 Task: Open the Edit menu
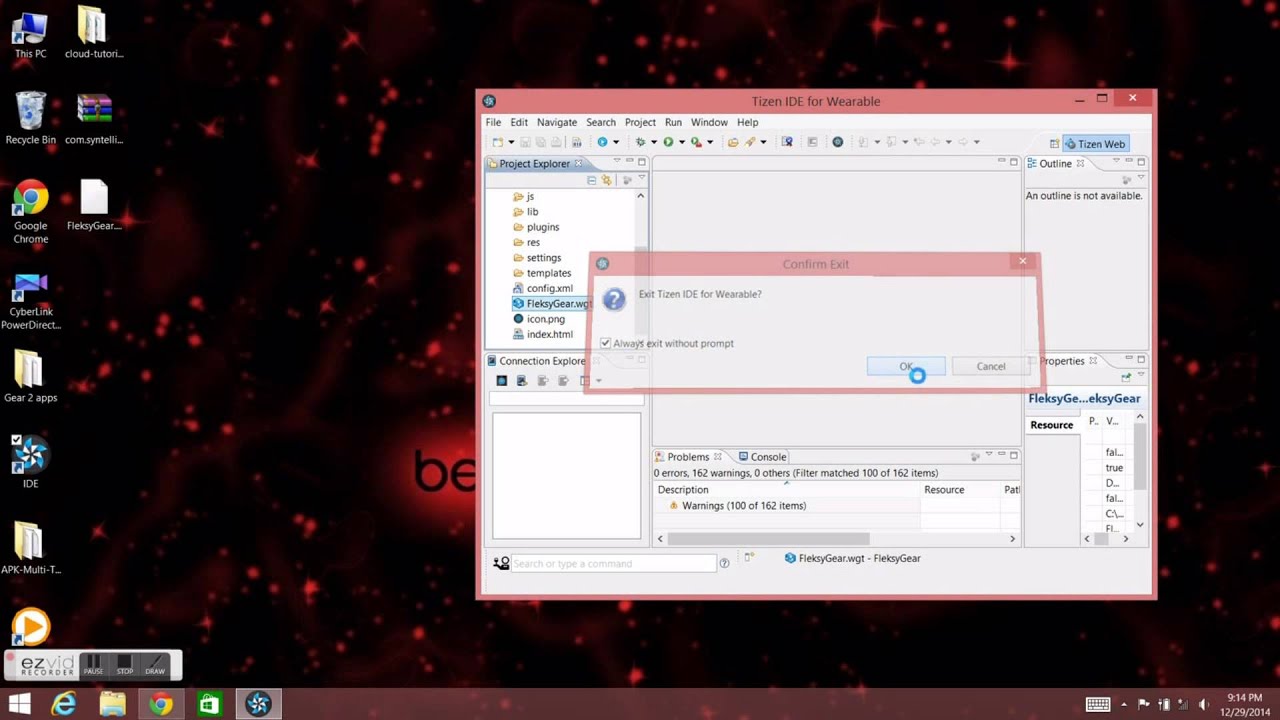pos(519,122)
